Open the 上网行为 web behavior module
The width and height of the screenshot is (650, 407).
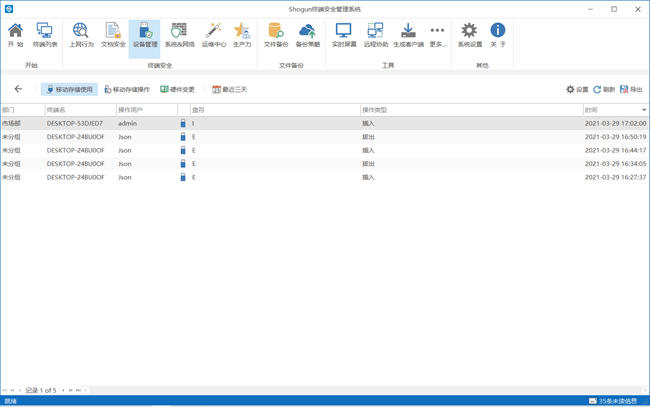[x=81, y=35]
